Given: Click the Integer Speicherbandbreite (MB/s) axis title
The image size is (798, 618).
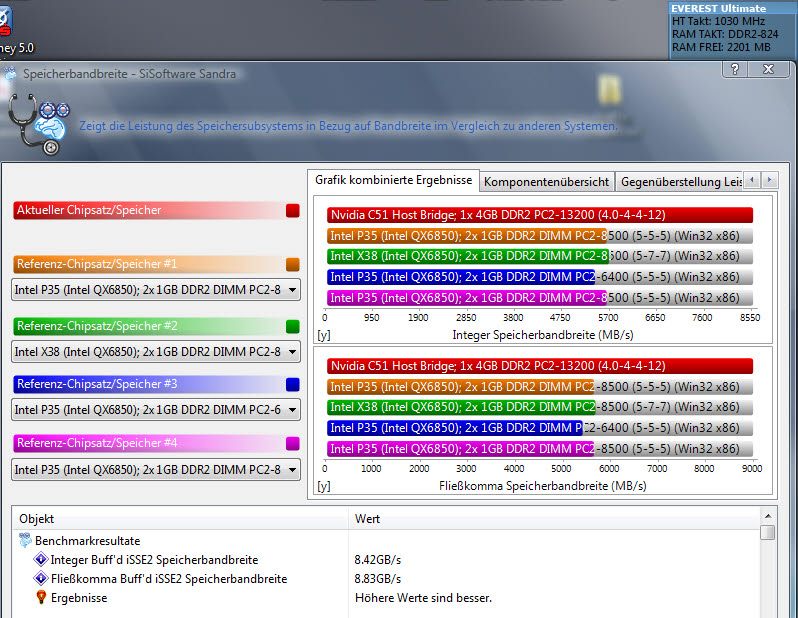Looking at the screenshot, I should pos(543,335).
